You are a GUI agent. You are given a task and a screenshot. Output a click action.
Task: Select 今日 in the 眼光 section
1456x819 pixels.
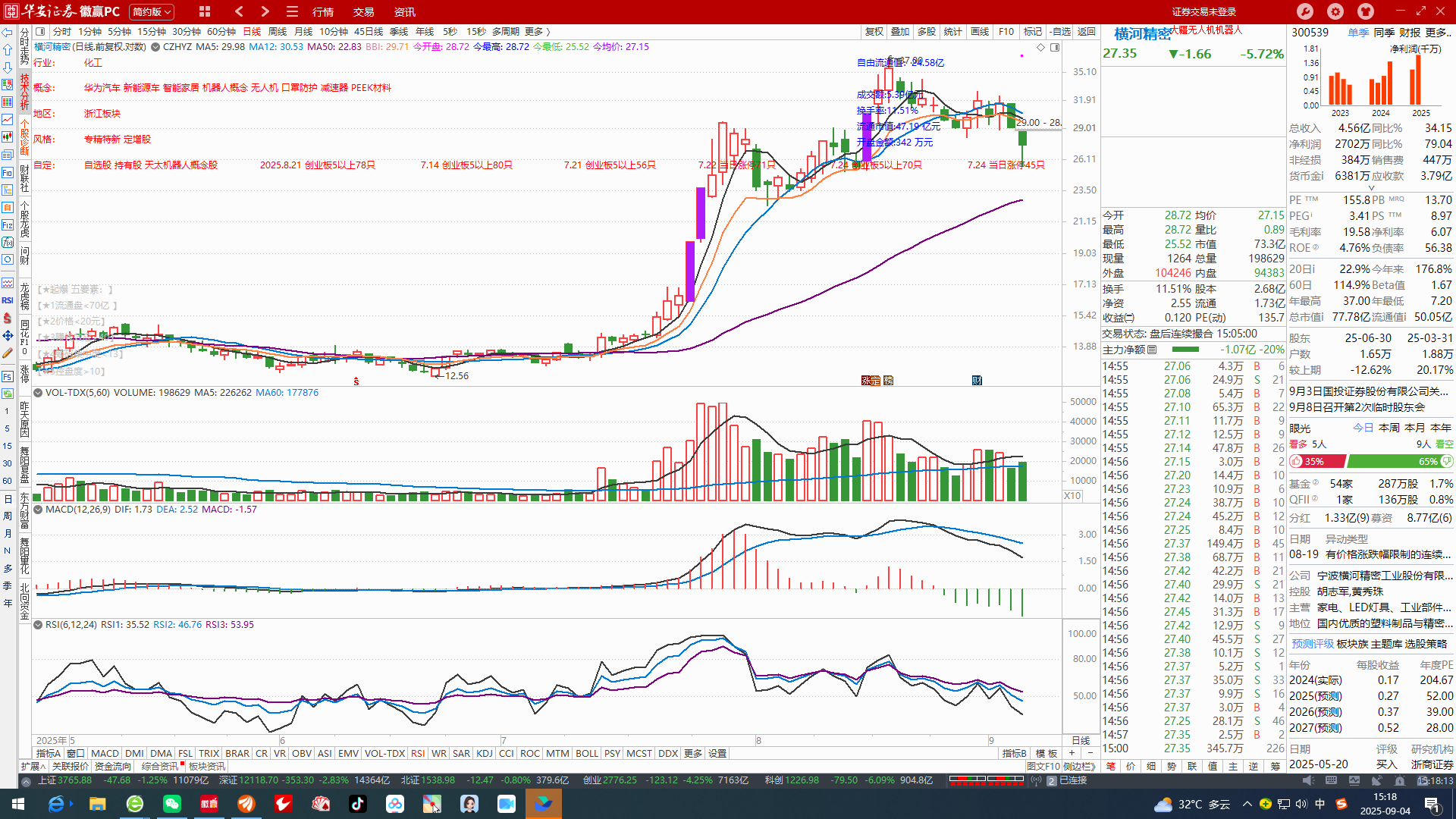1363,428
